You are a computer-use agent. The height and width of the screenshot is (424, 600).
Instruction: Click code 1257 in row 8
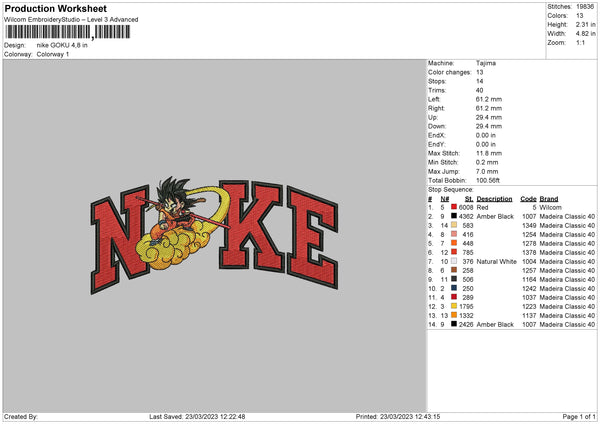tap(529, 271)
